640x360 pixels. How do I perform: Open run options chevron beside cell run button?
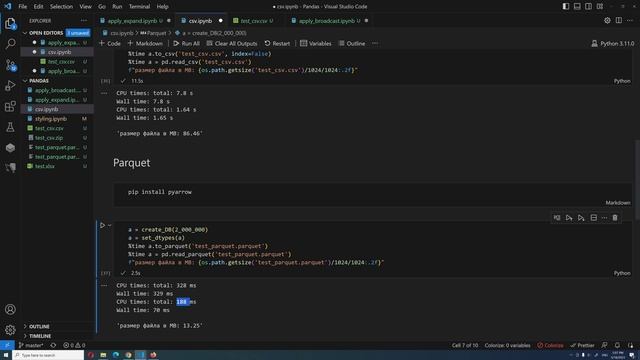(110, 225)
